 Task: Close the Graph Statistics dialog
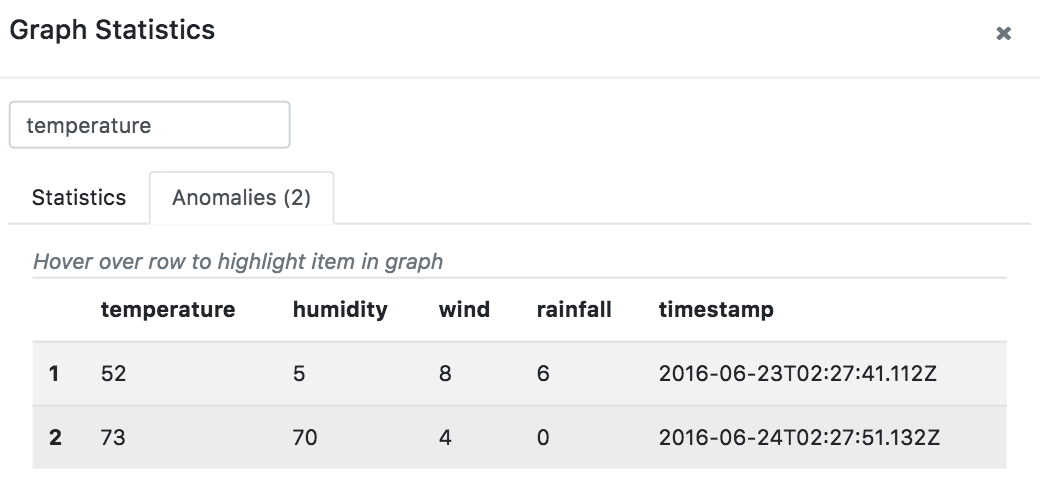click(1003, 34)
